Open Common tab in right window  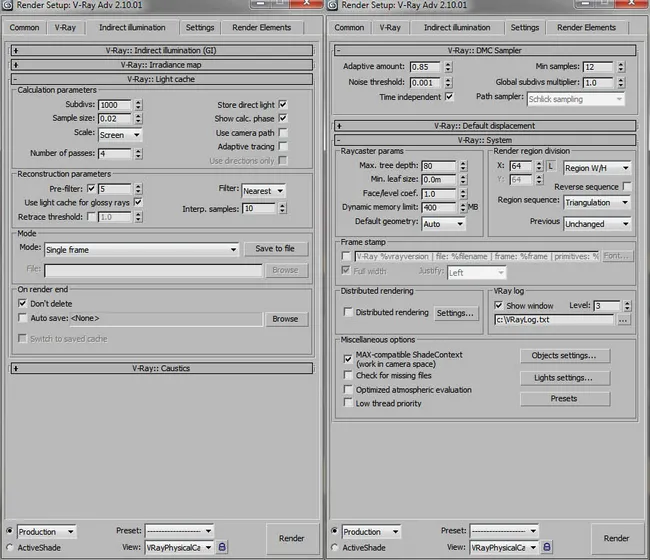(x=349, y=27)
